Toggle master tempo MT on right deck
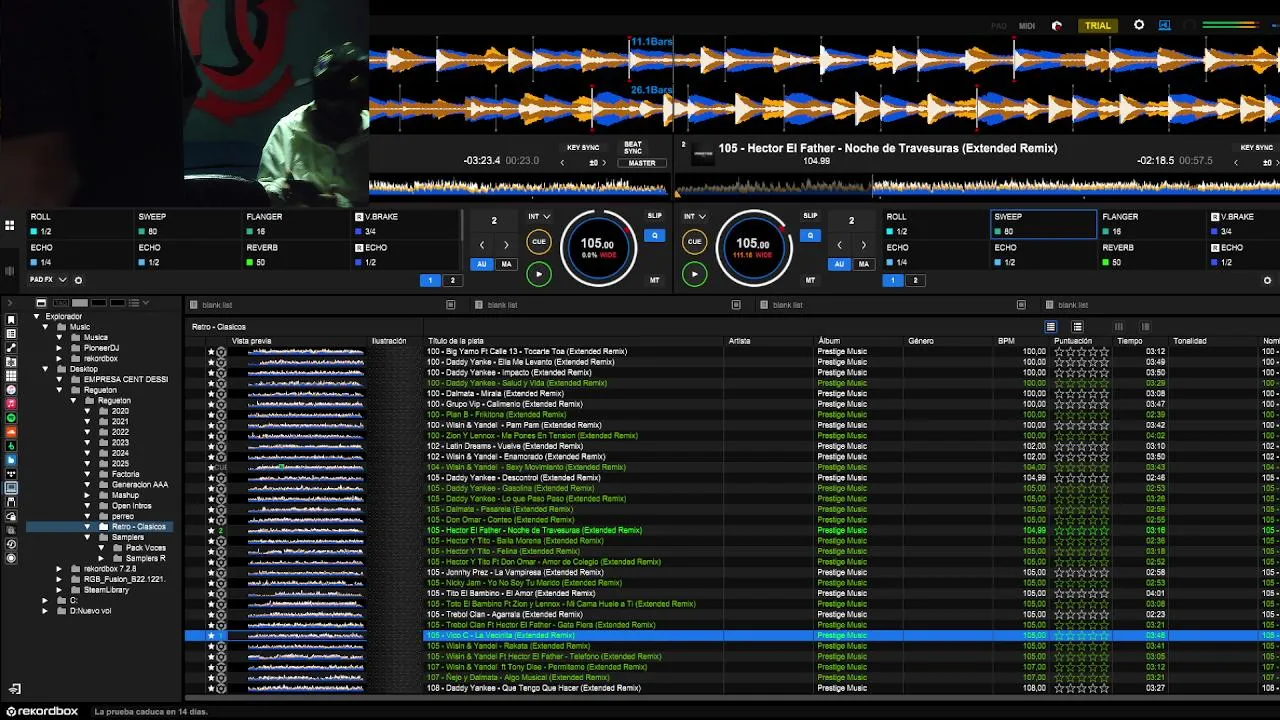 tap(810, 280)
